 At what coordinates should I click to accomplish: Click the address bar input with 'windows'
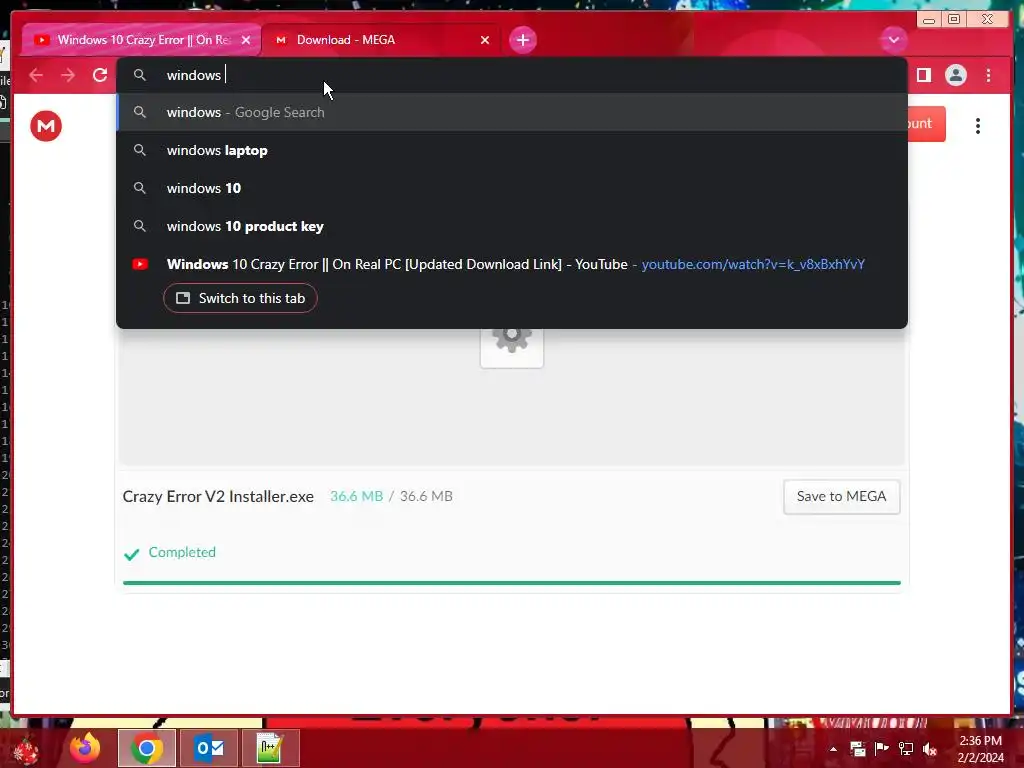pyautogui.click(x=512, y=75)
